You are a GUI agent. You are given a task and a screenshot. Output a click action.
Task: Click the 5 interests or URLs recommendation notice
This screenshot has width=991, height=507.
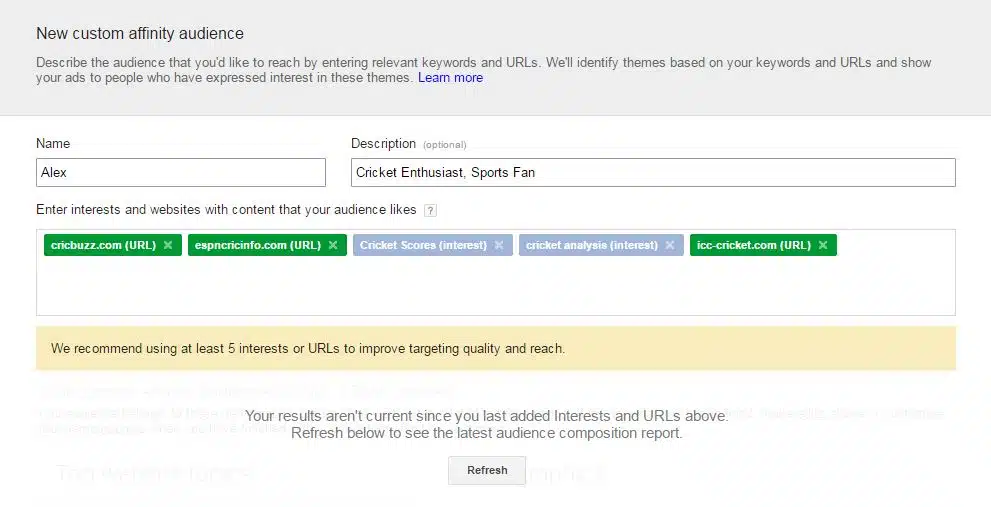point(496,348)
